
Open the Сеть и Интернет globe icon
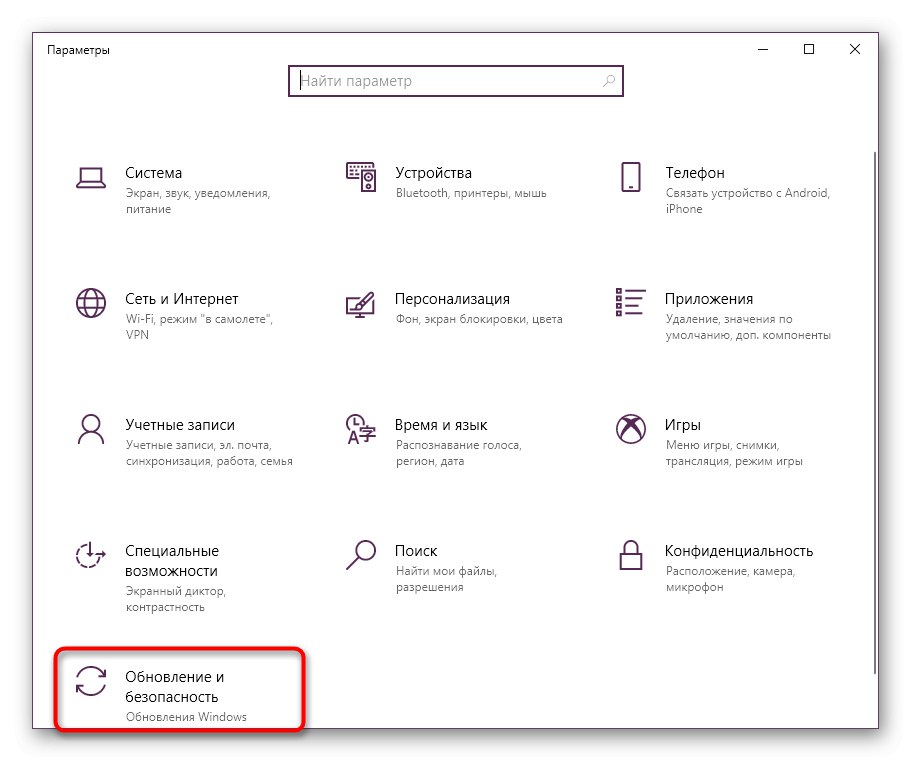(91, 302)
